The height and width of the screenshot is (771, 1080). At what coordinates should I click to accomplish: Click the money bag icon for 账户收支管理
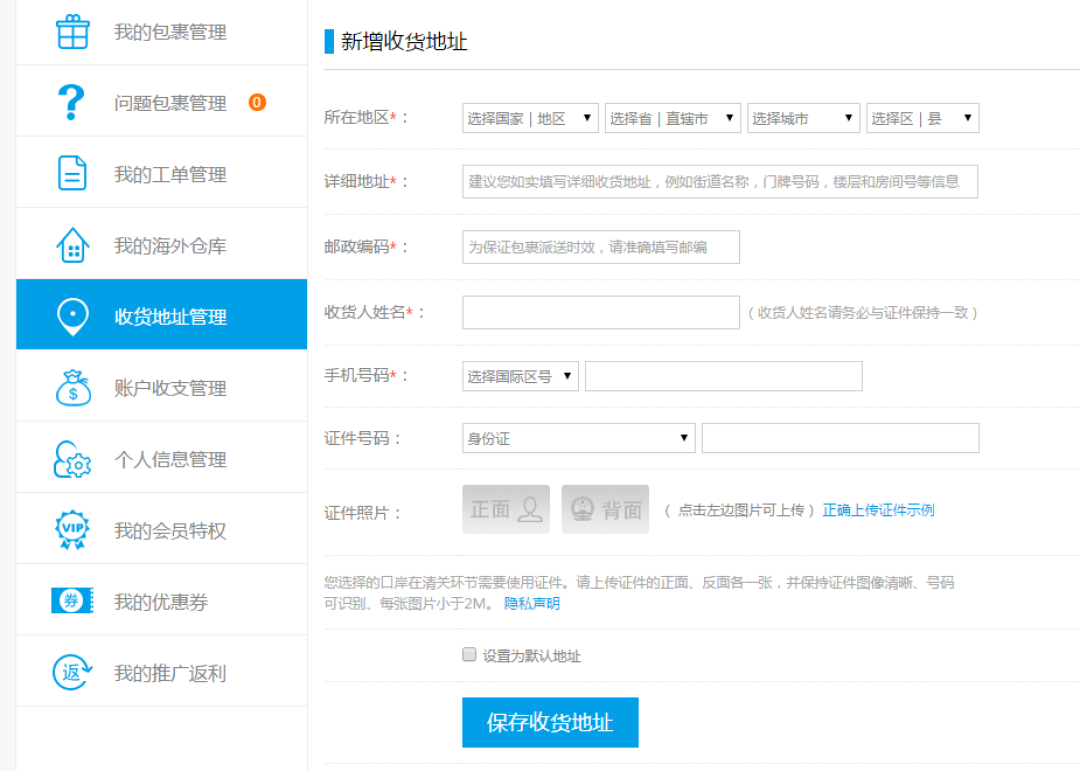pos(73,388)
